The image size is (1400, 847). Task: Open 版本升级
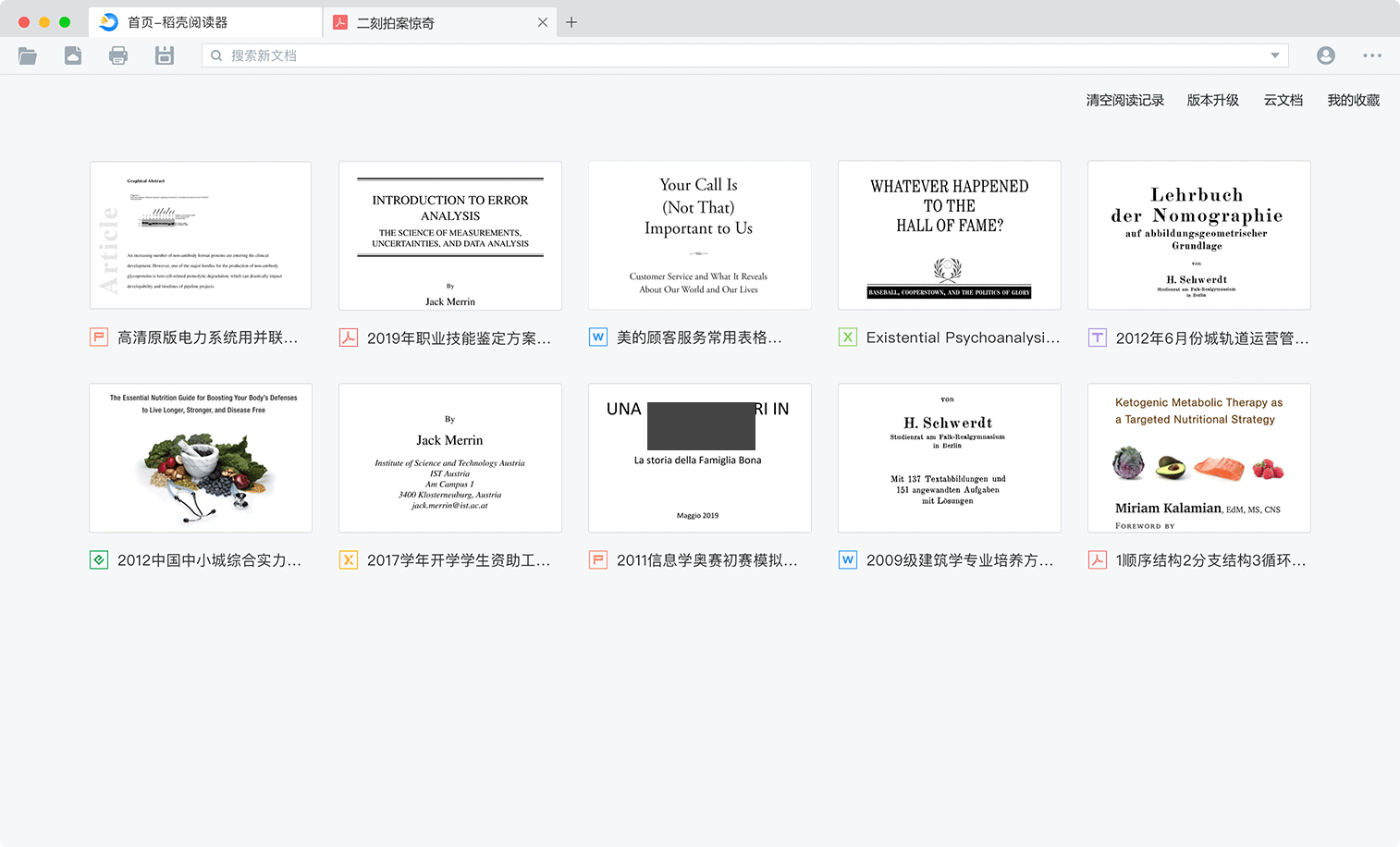pos(1212,100)
